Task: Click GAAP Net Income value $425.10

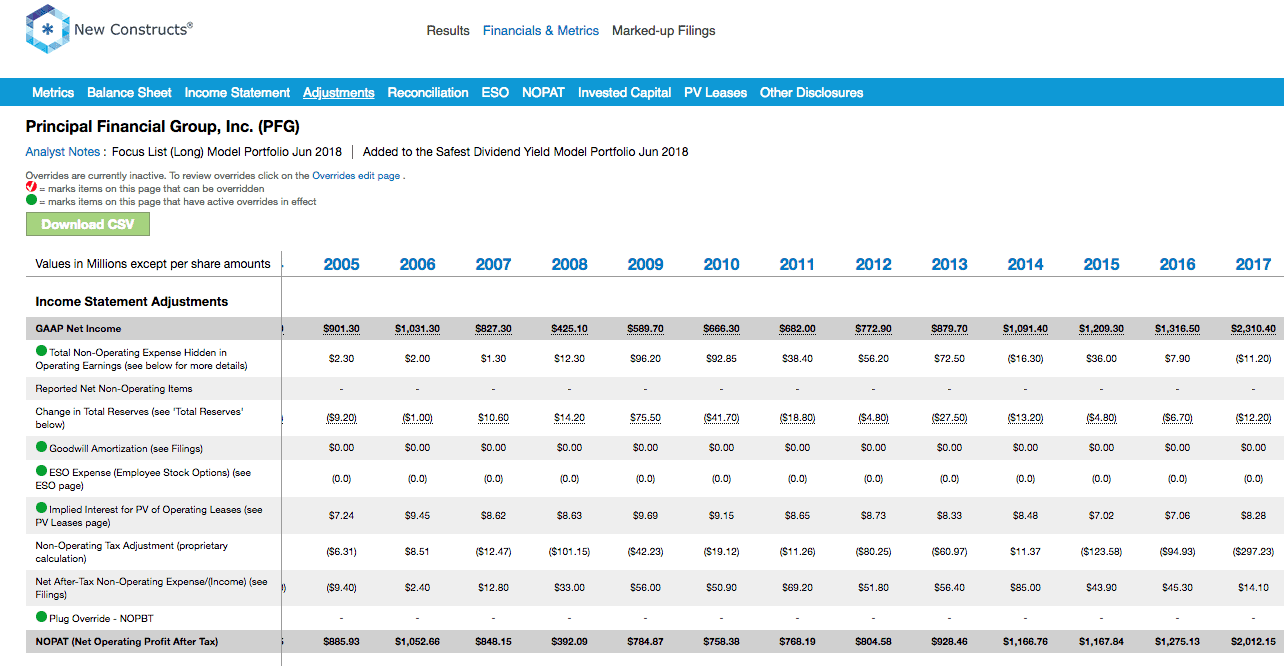Action: [569, 329]
